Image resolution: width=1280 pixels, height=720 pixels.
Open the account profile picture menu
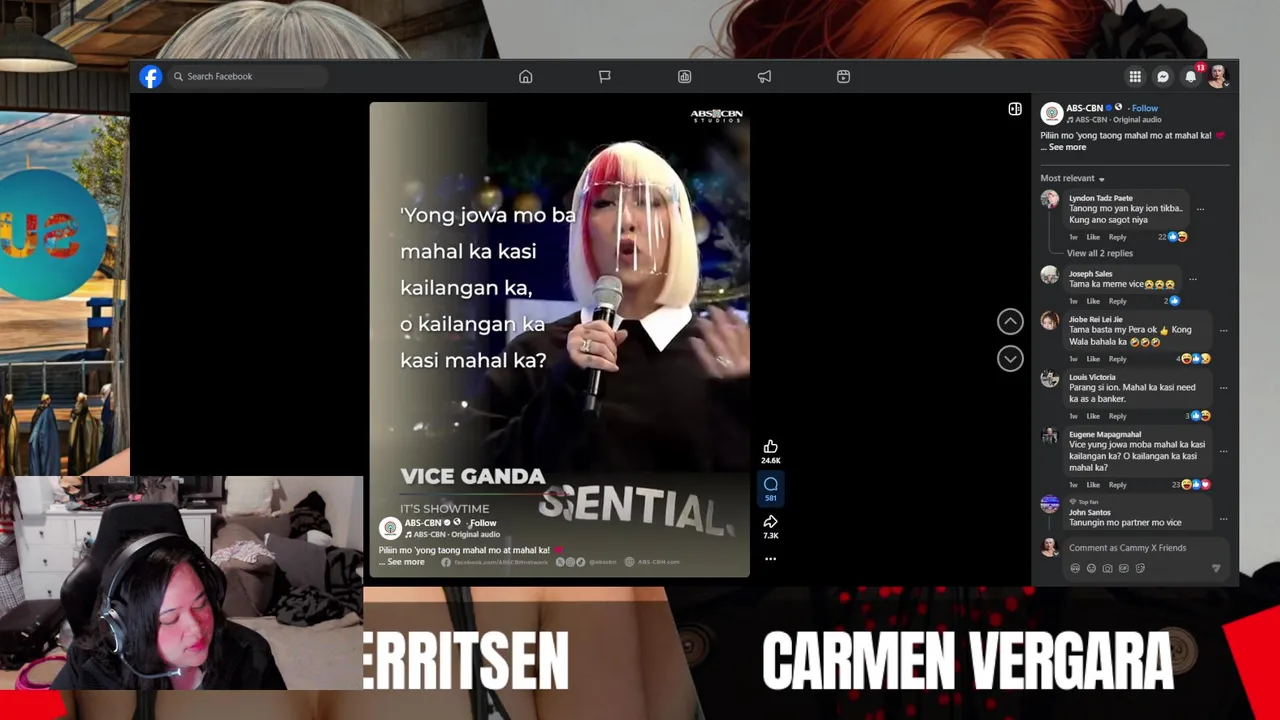pos(1217,76)
